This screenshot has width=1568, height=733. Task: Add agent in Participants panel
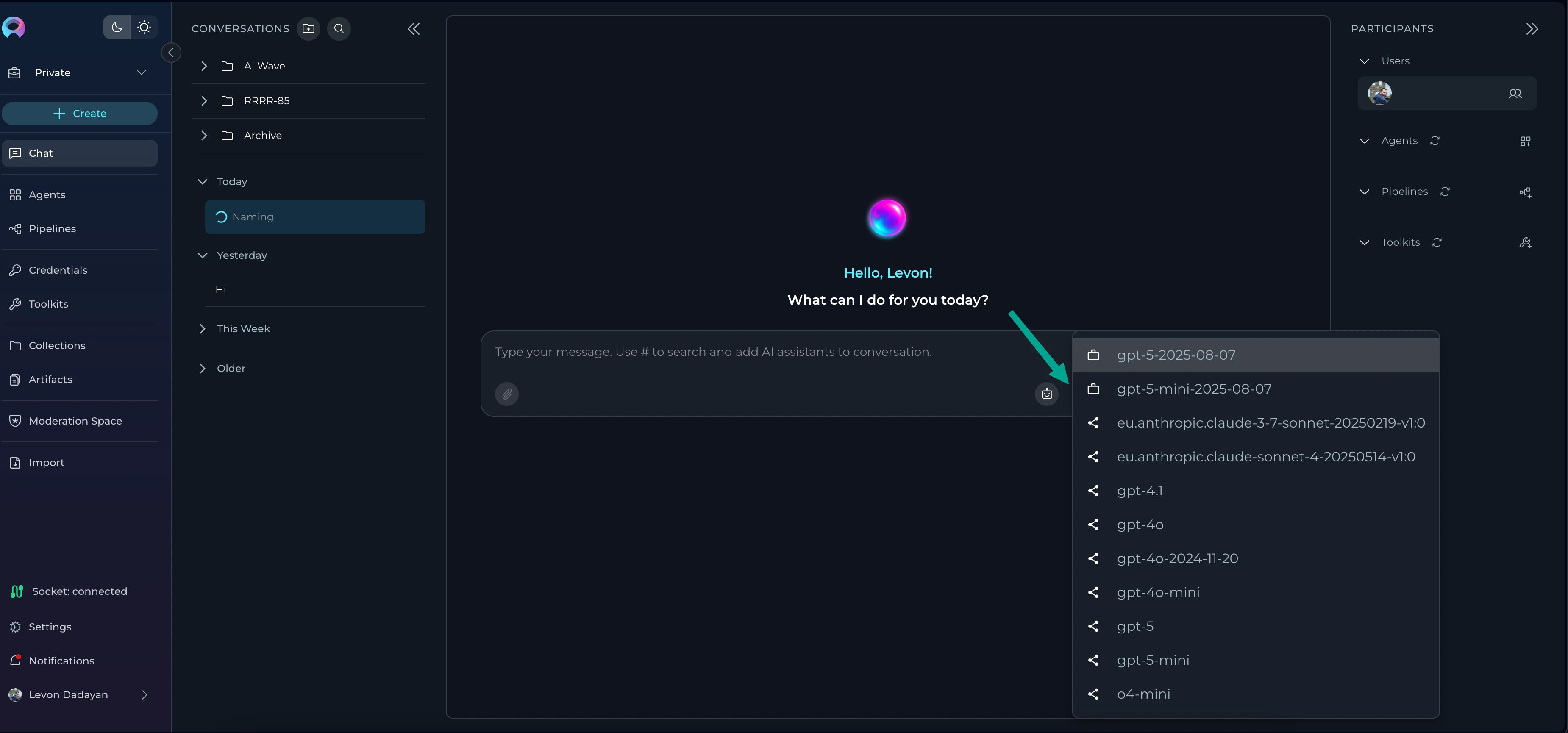[x=1525, y=141]
